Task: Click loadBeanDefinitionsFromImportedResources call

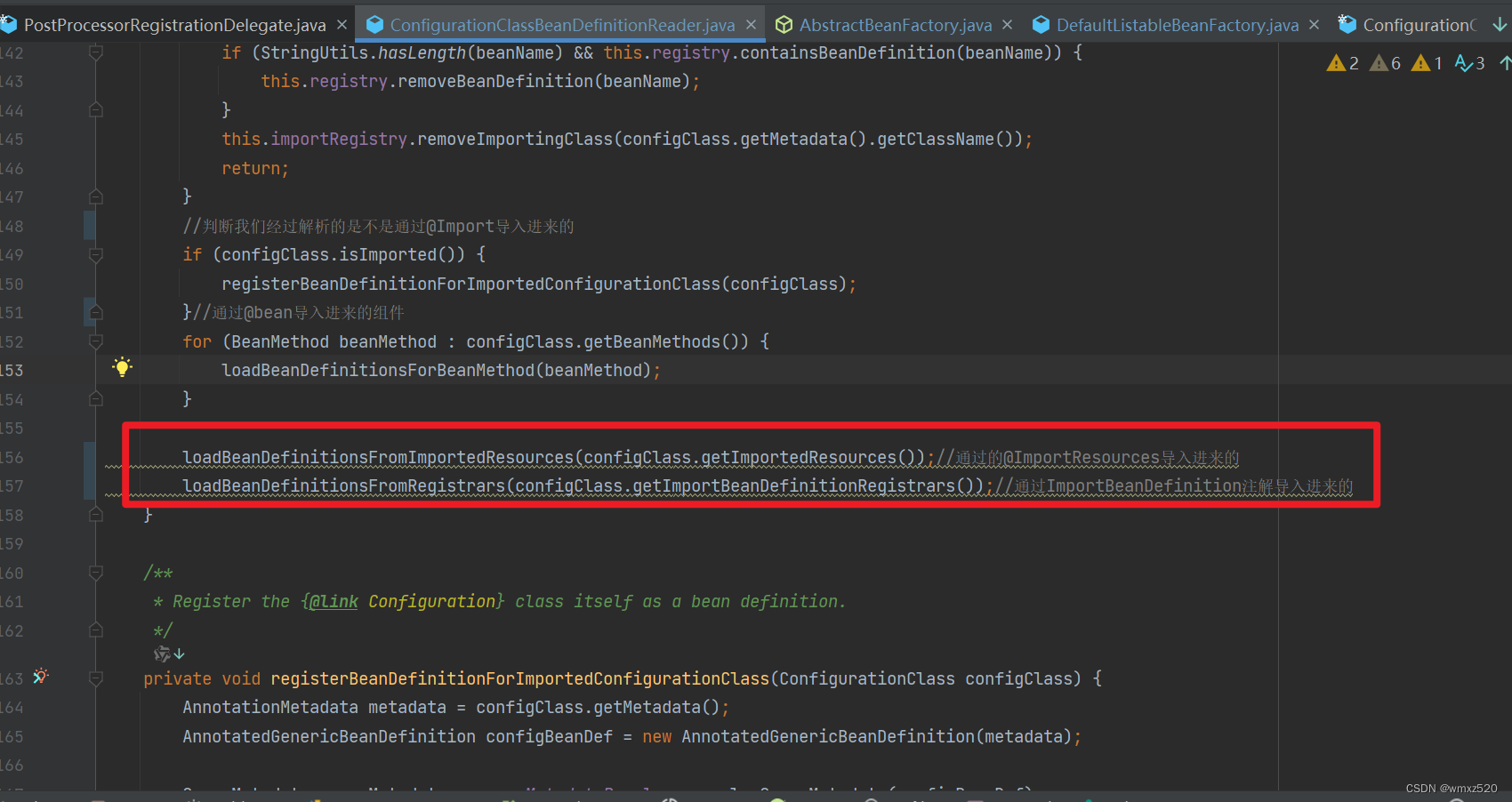Action: tap(379, 457)
